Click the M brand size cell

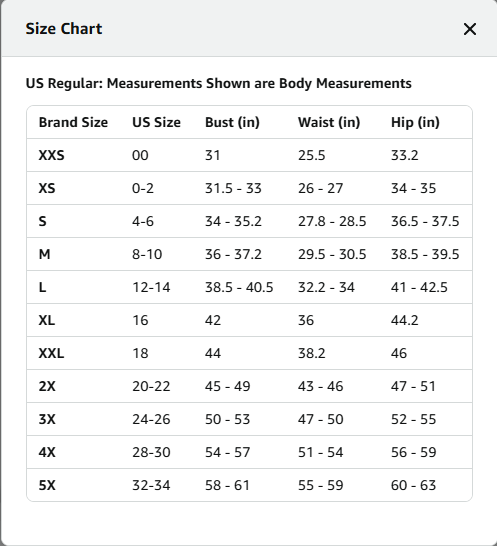point(45,254)
